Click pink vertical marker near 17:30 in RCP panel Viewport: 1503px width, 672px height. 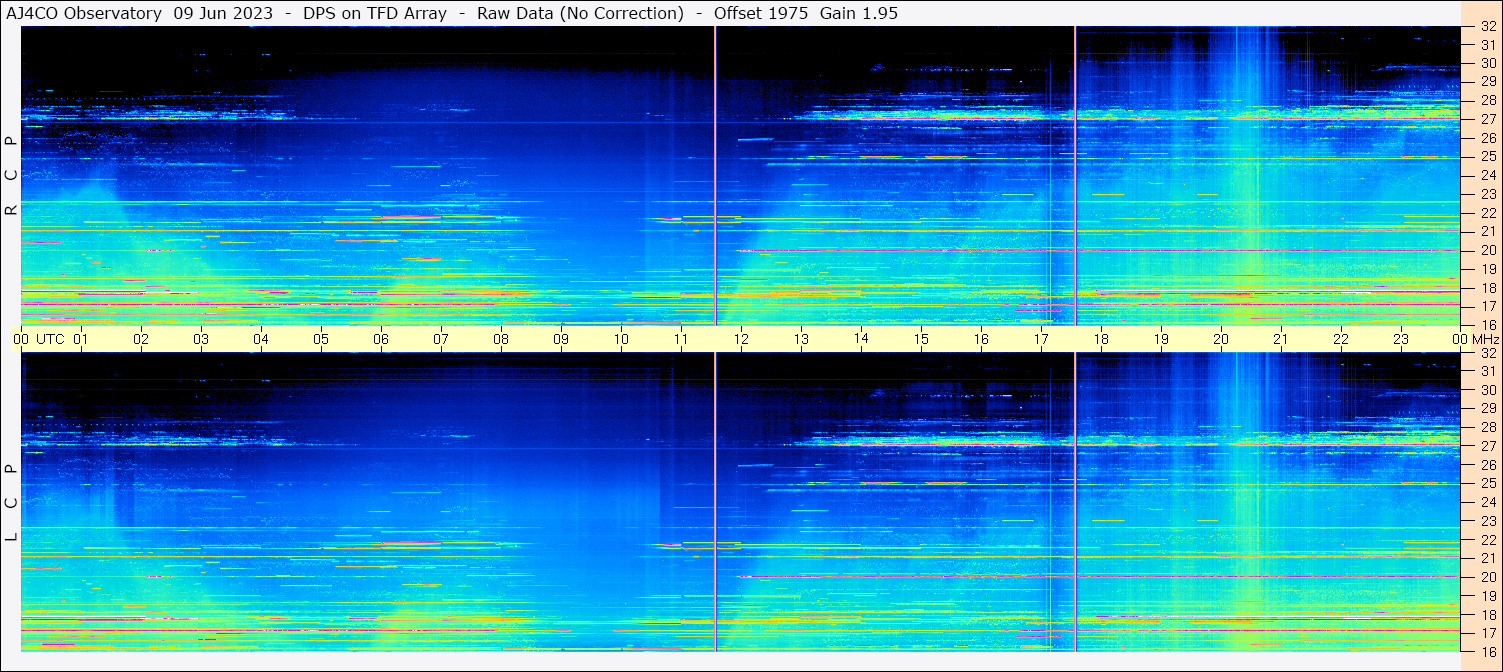click(x=1075, y=175)
